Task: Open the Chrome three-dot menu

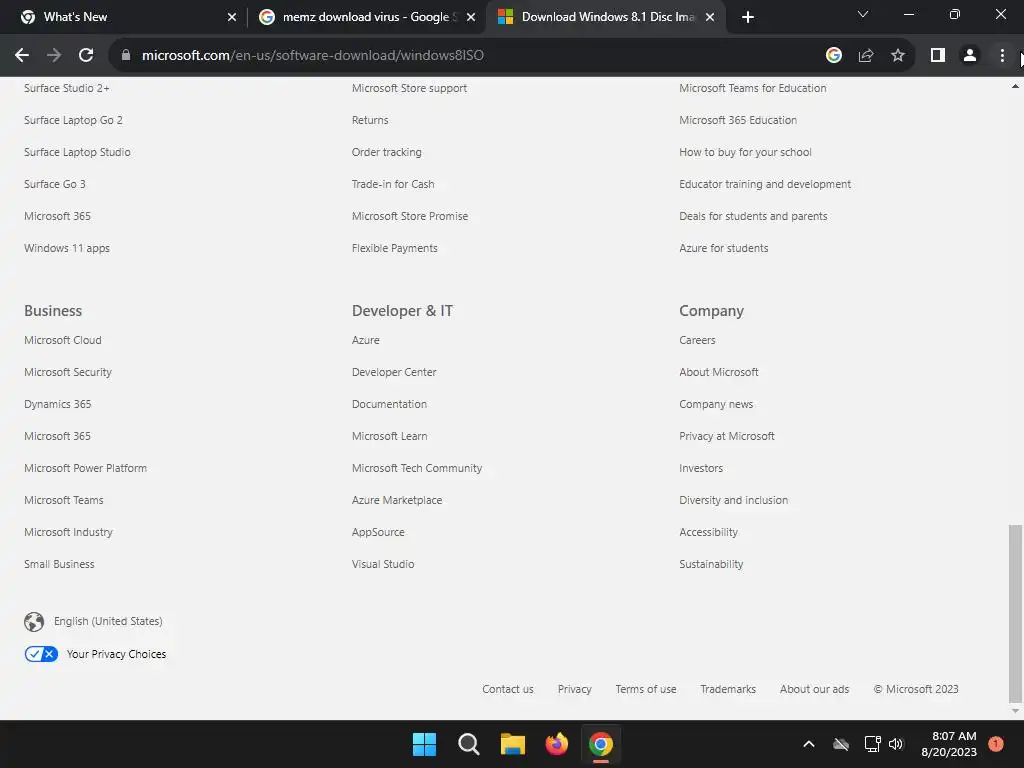Action: tap(1002, 56)
